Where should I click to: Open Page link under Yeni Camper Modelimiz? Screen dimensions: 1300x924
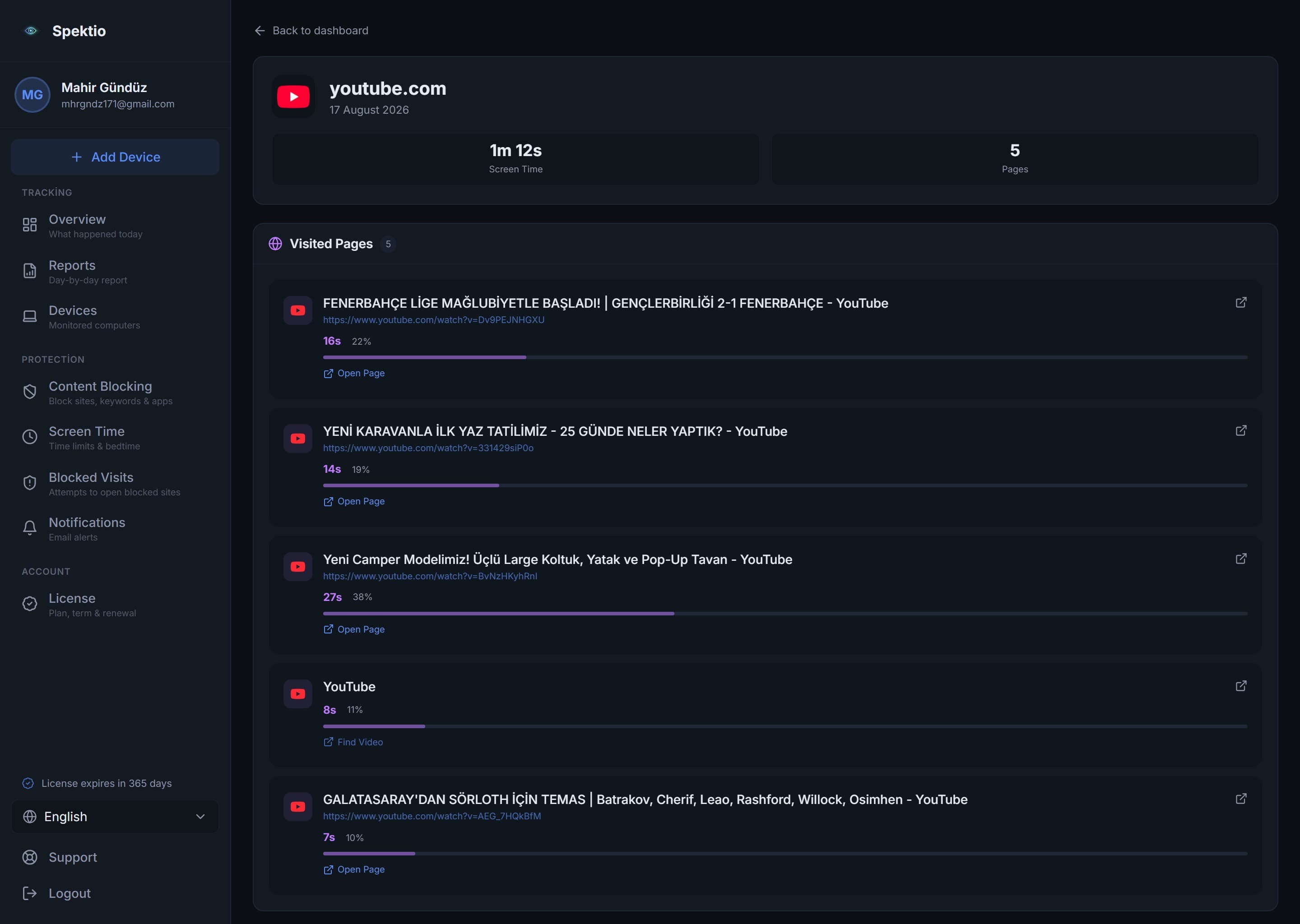(354, 629)
